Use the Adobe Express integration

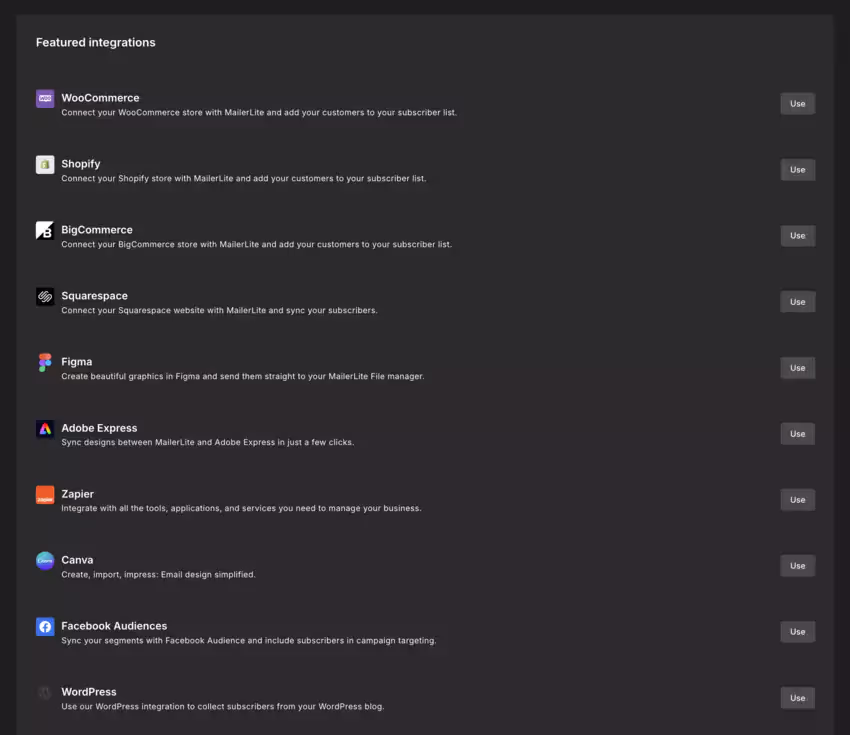tap(797, 433)
